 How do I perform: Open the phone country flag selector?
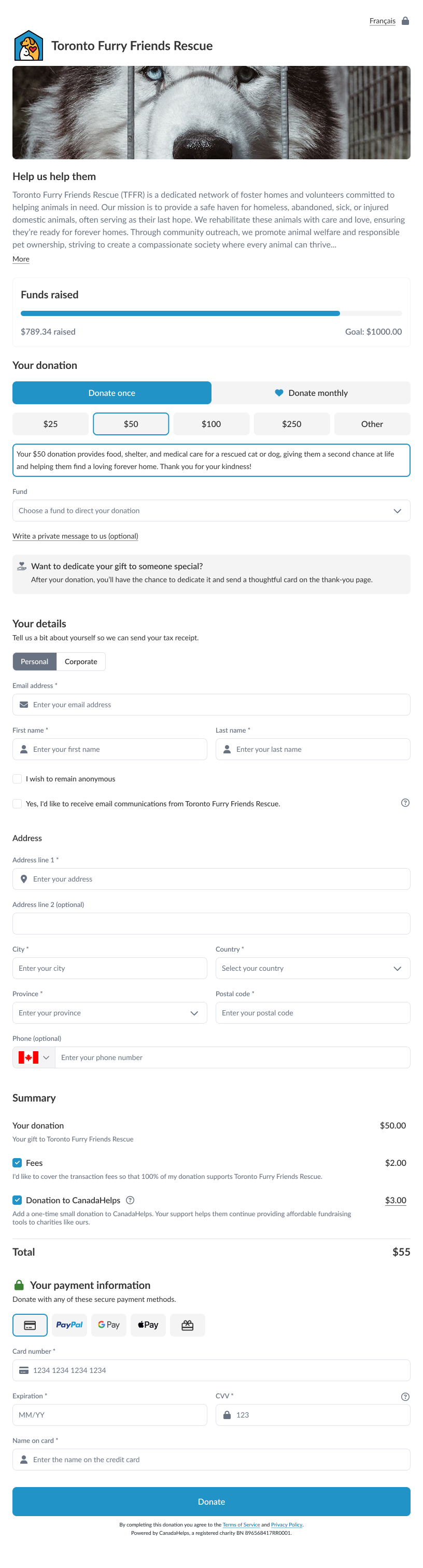coord(34,1057)
